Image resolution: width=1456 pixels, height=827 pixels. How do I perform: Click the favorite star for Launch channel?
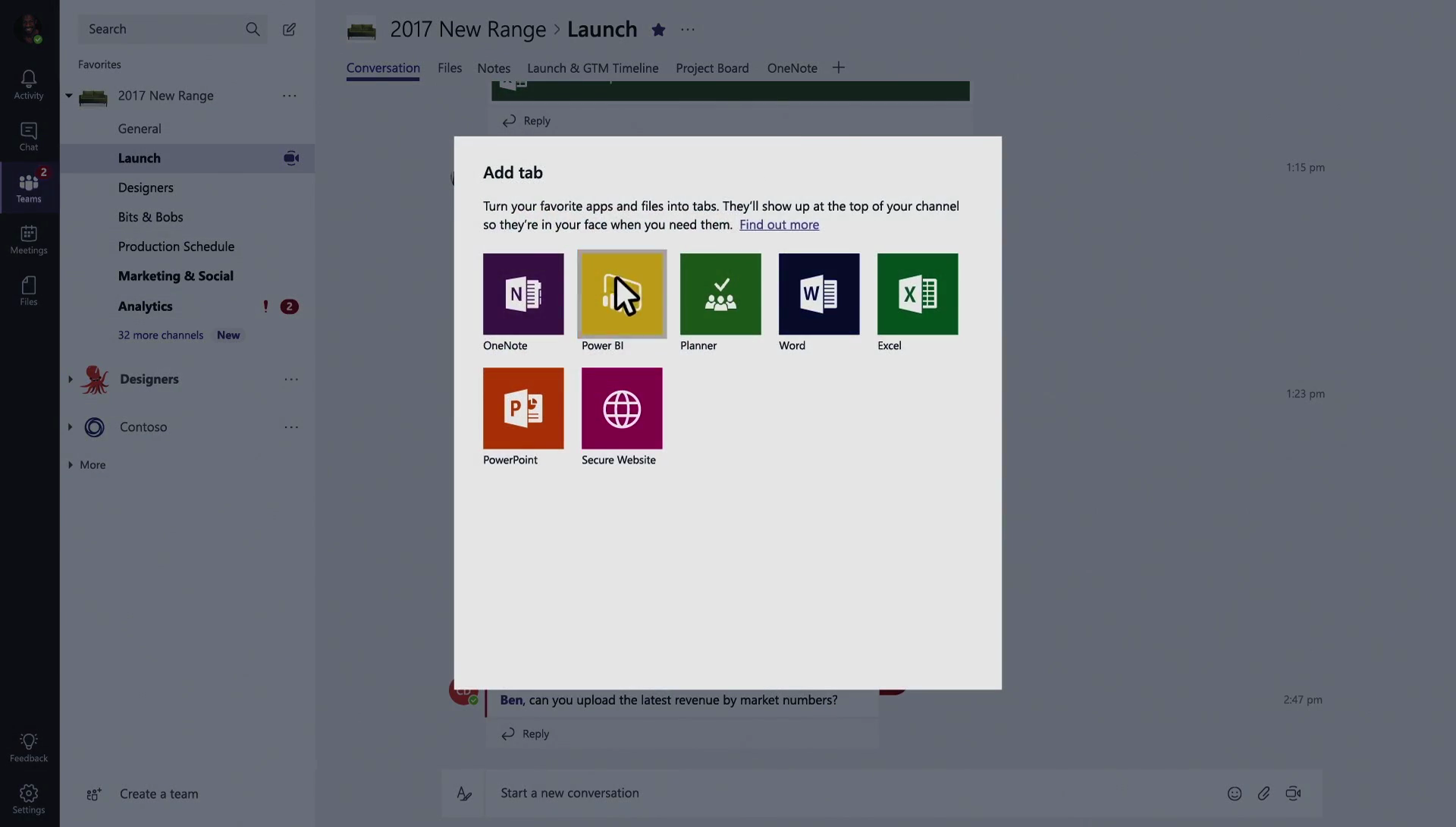pyautogui.click(x=658, y=30)
